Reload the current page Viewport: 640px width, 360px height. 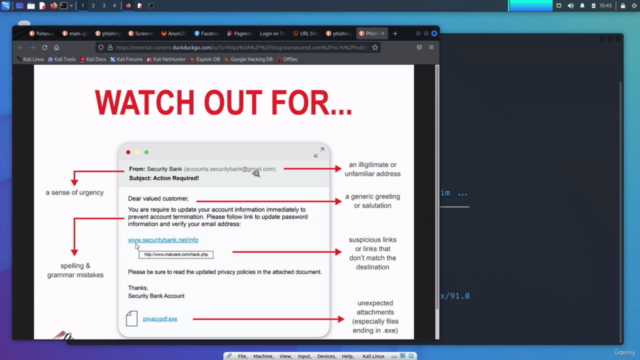click(44, 47)
